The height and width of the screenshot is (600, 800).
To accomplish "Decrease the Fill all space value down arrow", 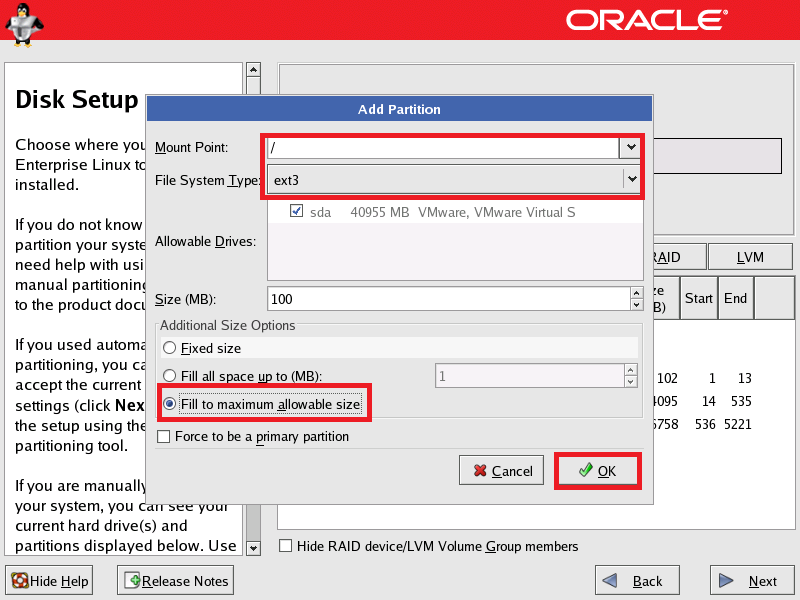I will (x=631, y=382).
